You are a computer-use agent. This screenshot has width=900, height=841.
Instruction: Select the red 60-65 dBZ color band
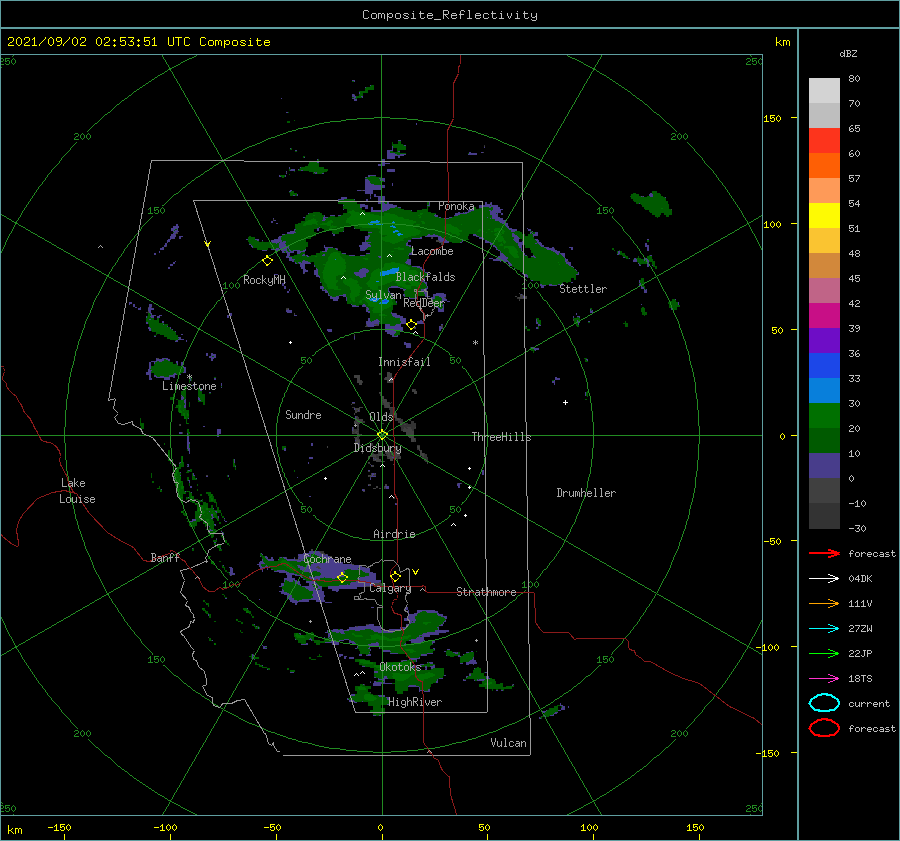pyautogui.click(x=824, y=141)
